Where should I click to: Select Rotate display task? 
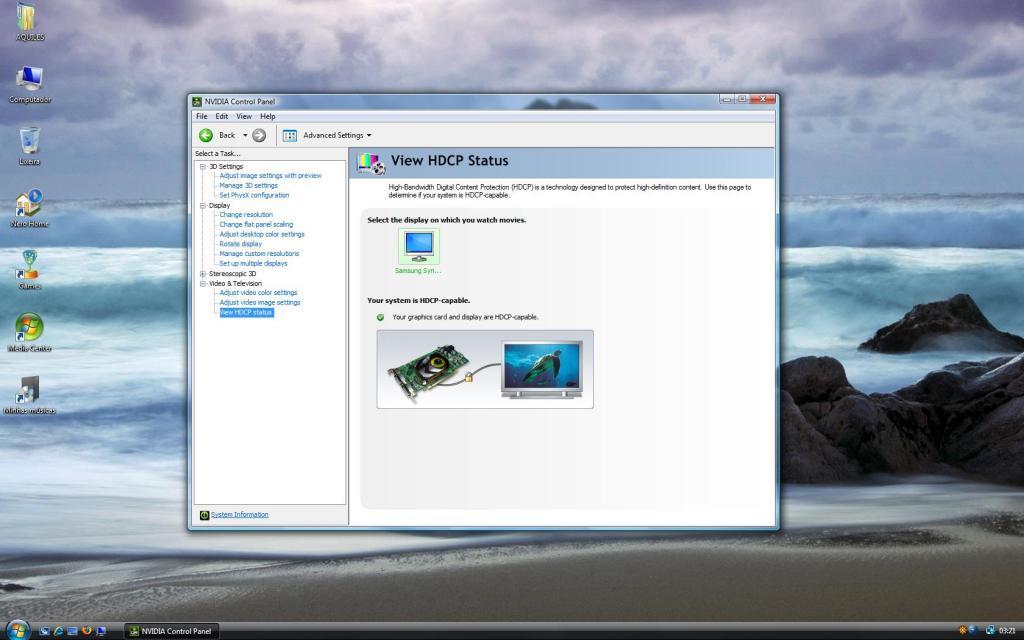point(240,244)
